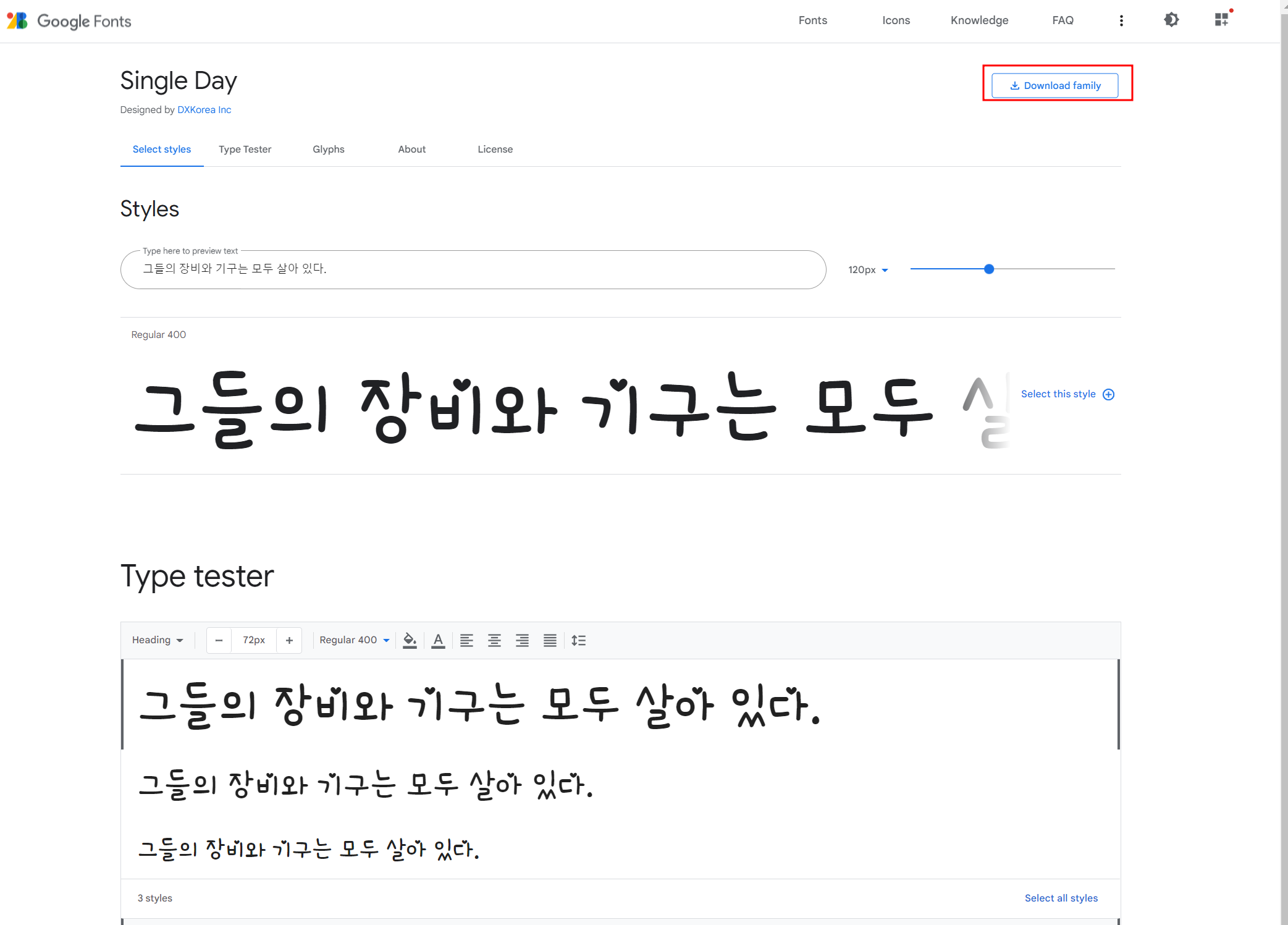Image resolution: width=1288 pixels, height=925 pixels.
Task: Open line height spacing control
Action: tap(578, 640)
